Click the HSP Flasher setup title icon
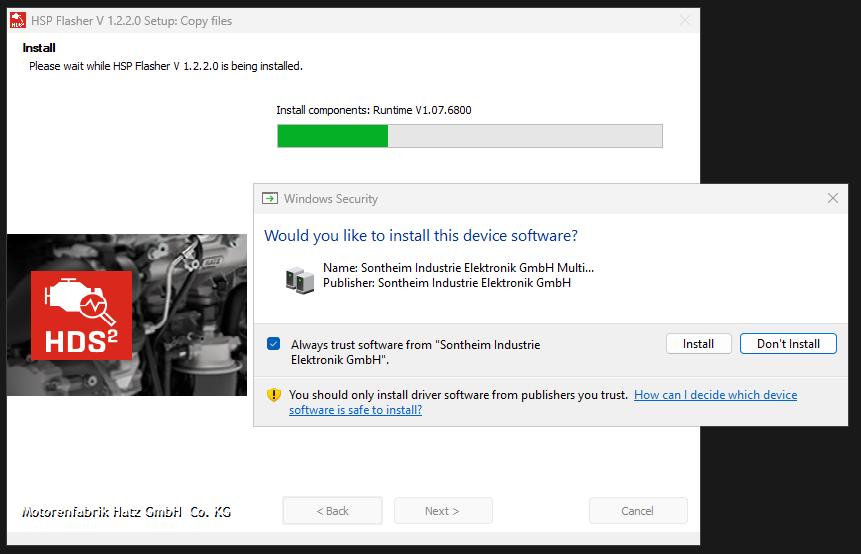Screen dimensions: 861x554 point(18,20)
